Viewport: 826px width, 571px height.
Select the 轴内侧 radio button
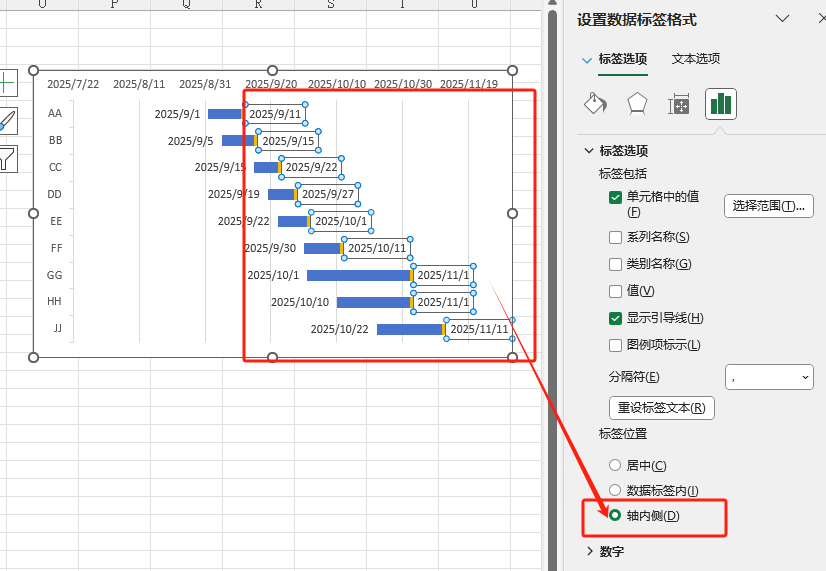pos(615,515)
